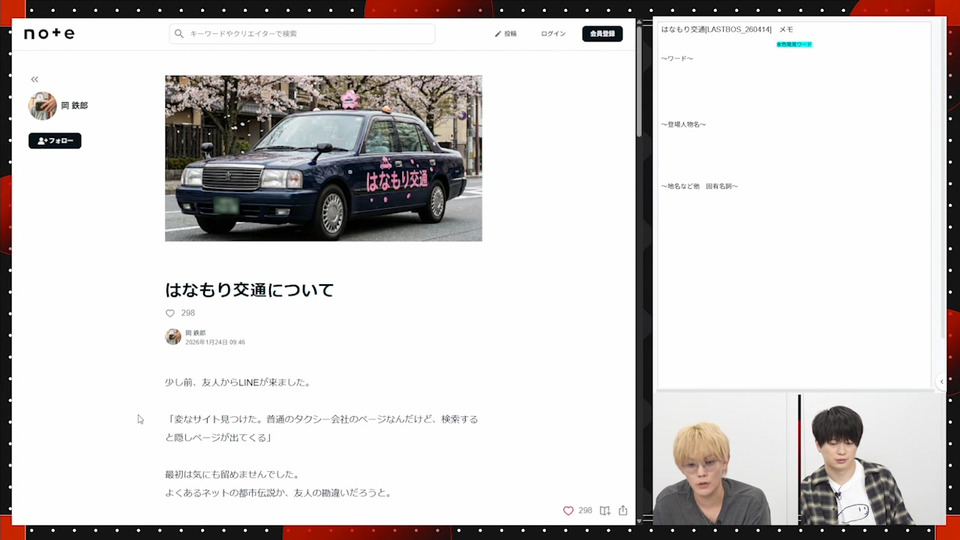Click the share icon at bottom right
This screenshot has width=960, height=540.
623,510
